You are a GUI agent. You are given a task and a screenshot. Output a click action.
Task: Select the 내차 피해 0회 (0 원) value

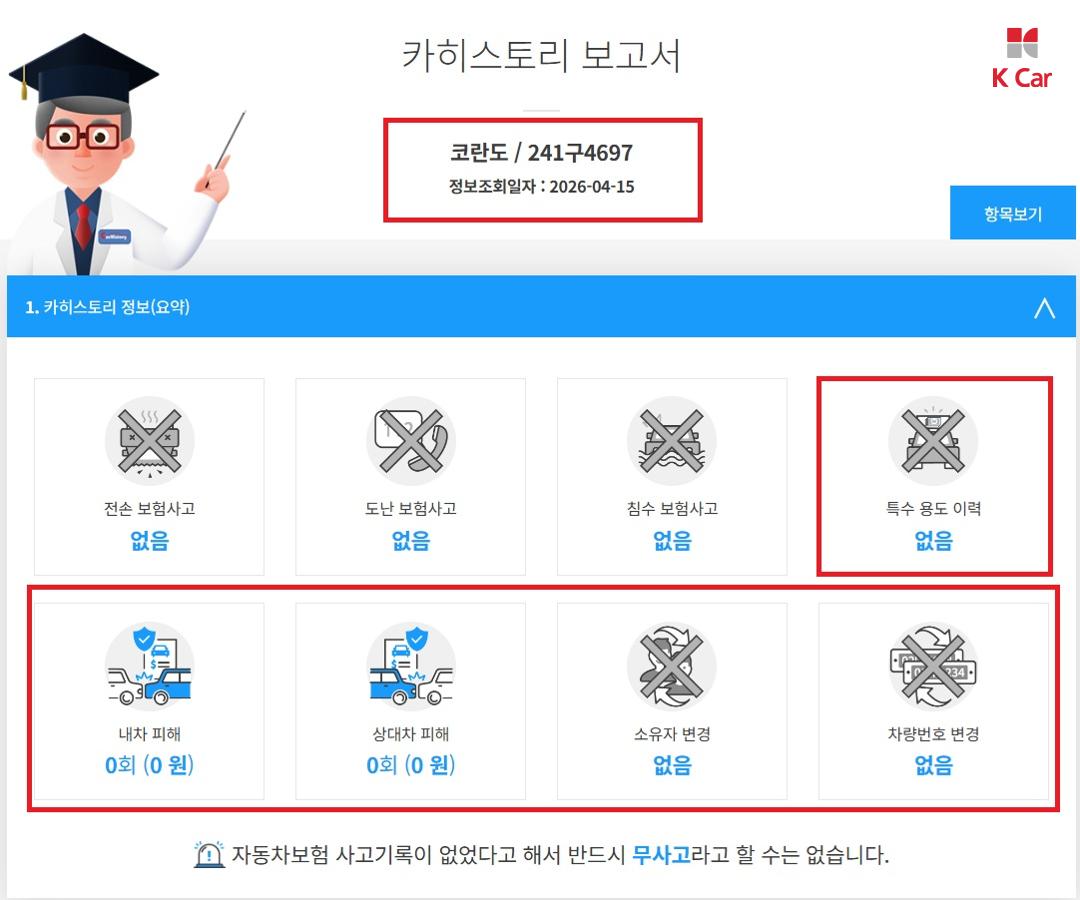click(149, 765)
